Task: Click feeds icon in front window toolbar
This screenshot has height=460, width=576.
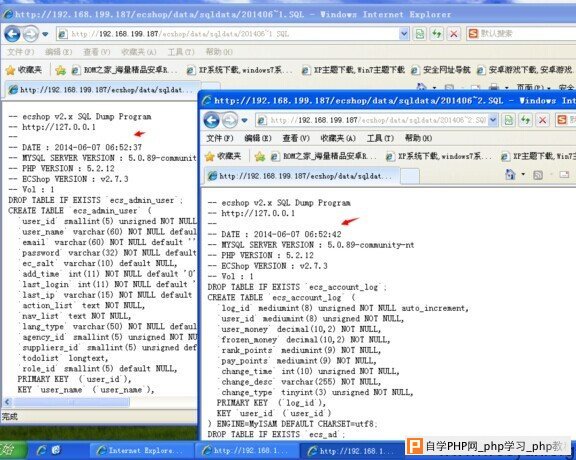Action: [538, 175]
